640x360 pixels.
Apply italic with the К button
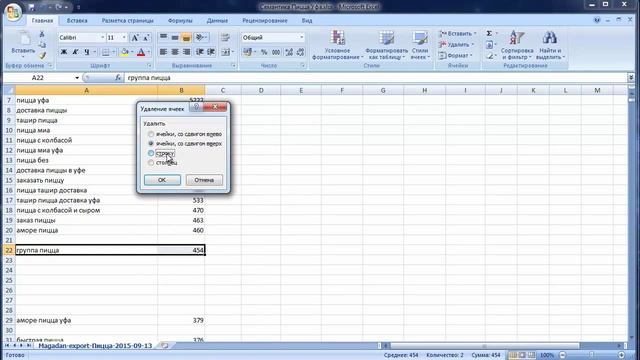[x=75, y=52]
